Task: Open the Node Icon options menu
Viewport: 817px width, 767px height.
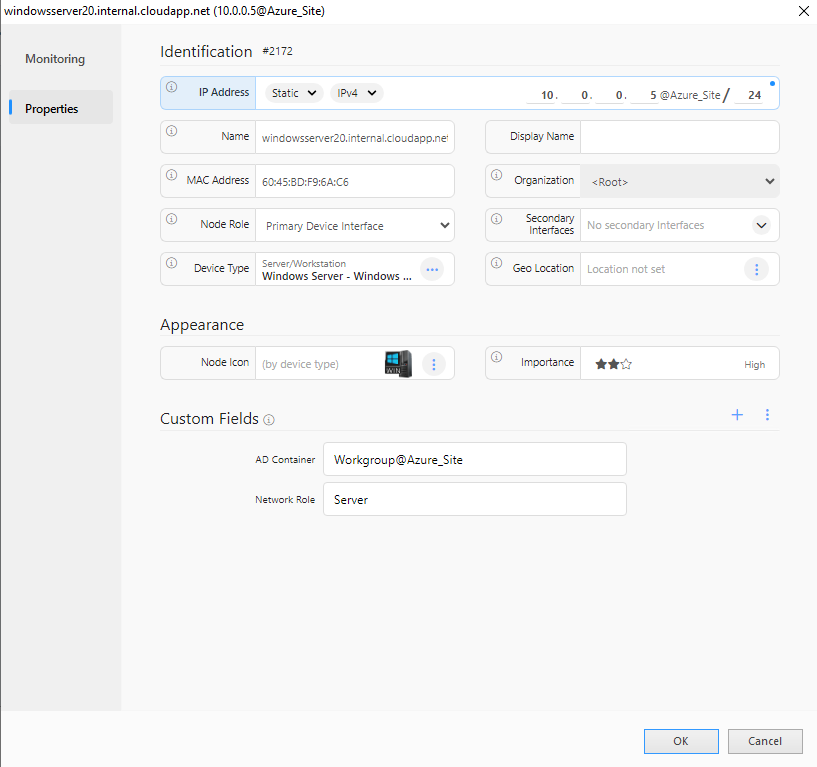Action: pos(434,364)
